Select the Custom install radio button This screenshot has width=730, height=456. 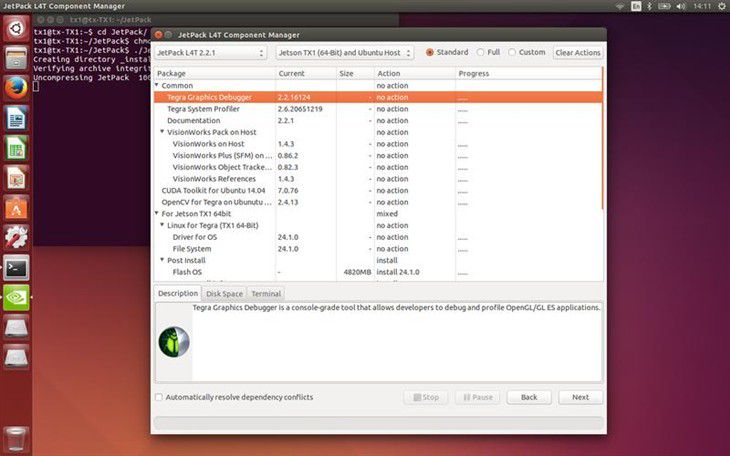[x=512, y=52]
